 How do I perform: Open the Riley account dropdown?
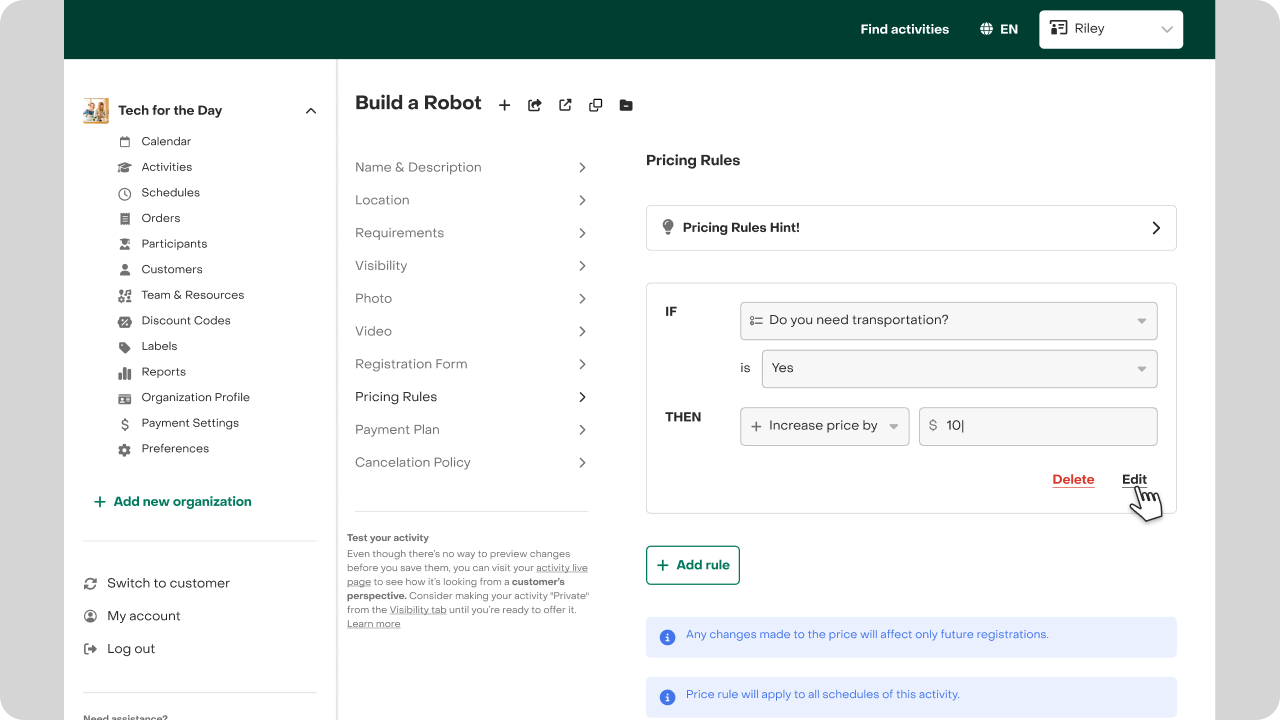[x=1111, y=29]
